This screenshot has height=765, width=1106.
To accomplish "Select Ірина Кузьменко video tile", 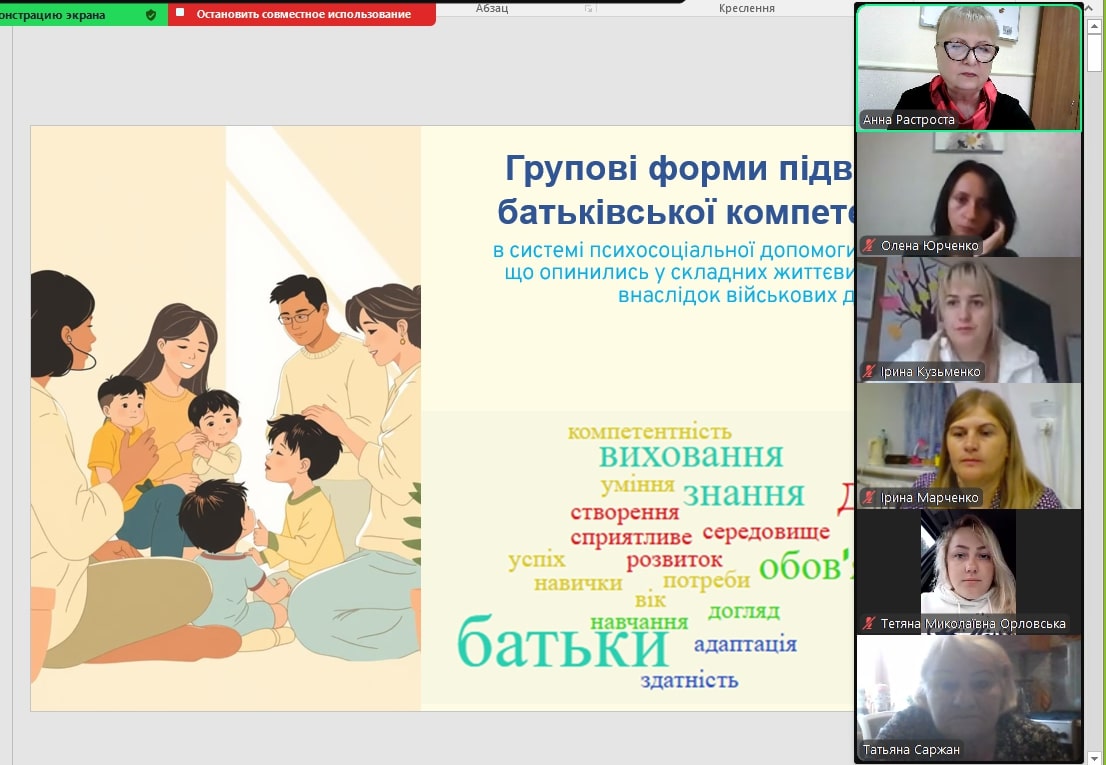I will click(x=968, y=319).
